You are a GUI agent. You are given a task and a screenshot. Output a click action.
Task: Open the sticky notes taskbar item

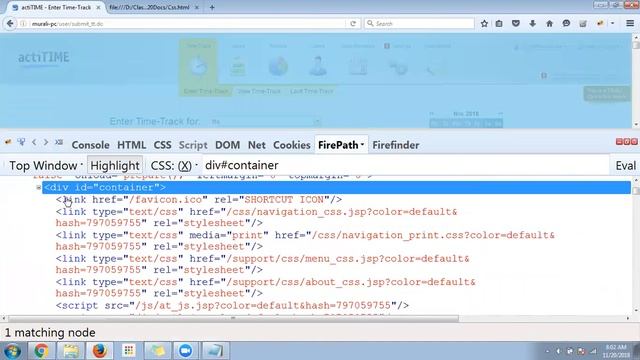click(157, 351)
